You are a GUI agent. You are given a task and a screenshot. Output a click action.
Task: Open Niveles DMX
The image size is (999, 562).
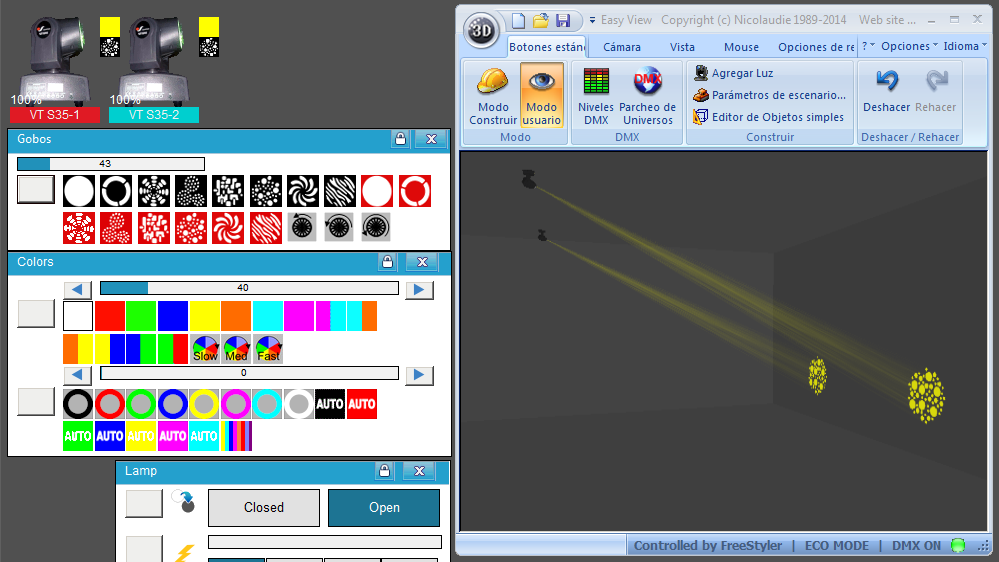(596, 96)
